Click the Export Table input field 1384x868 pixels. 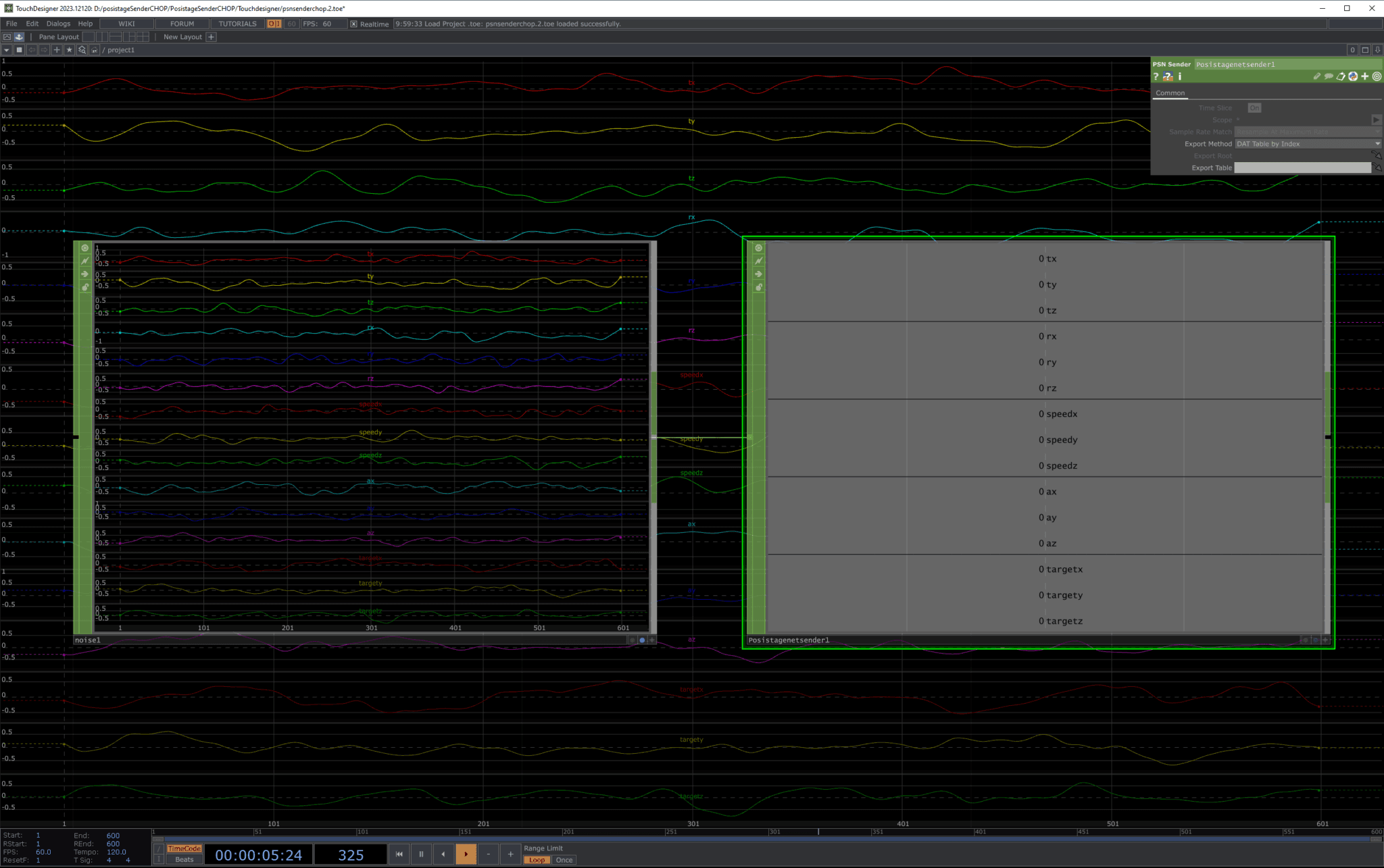[1302, 168]
